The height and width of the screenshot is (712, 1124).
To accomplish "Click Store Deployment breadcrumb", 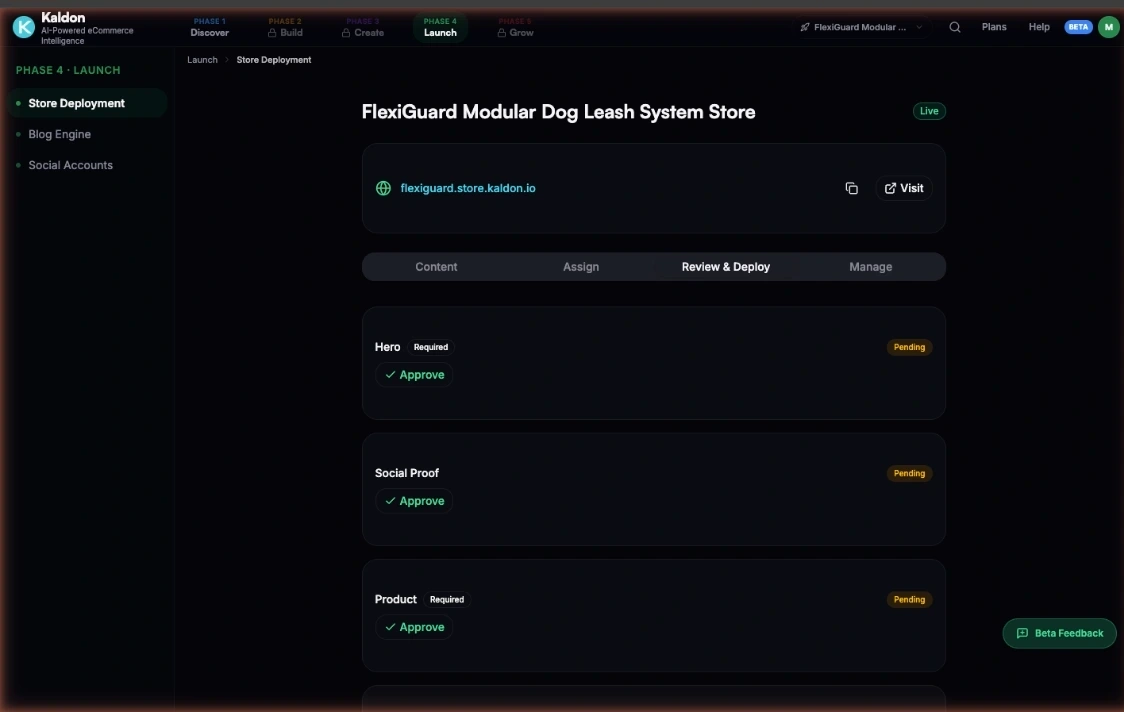I will click(x=274, y=60).
